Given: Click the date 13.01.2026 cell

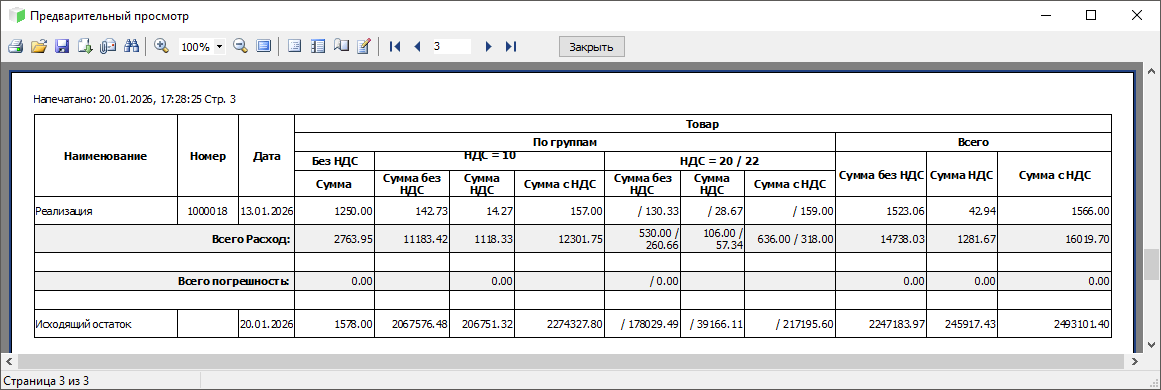Looking at the screenshot, I should click(267, 211).
